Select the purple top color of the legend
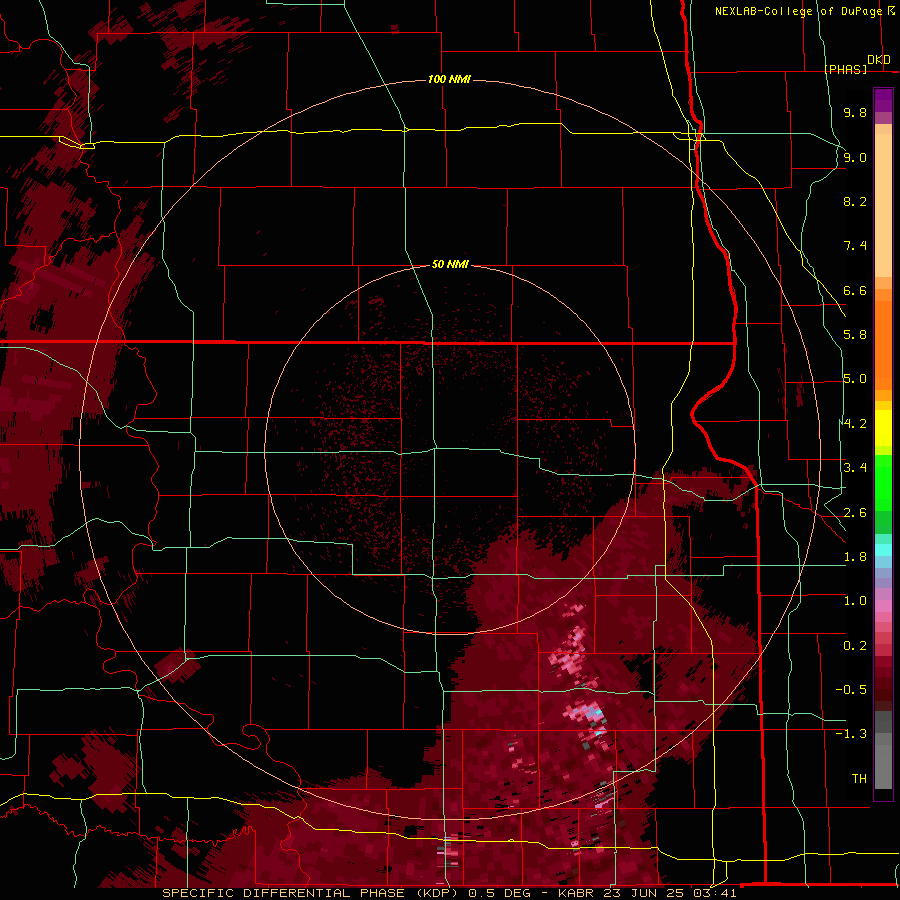 coord(883,100)
